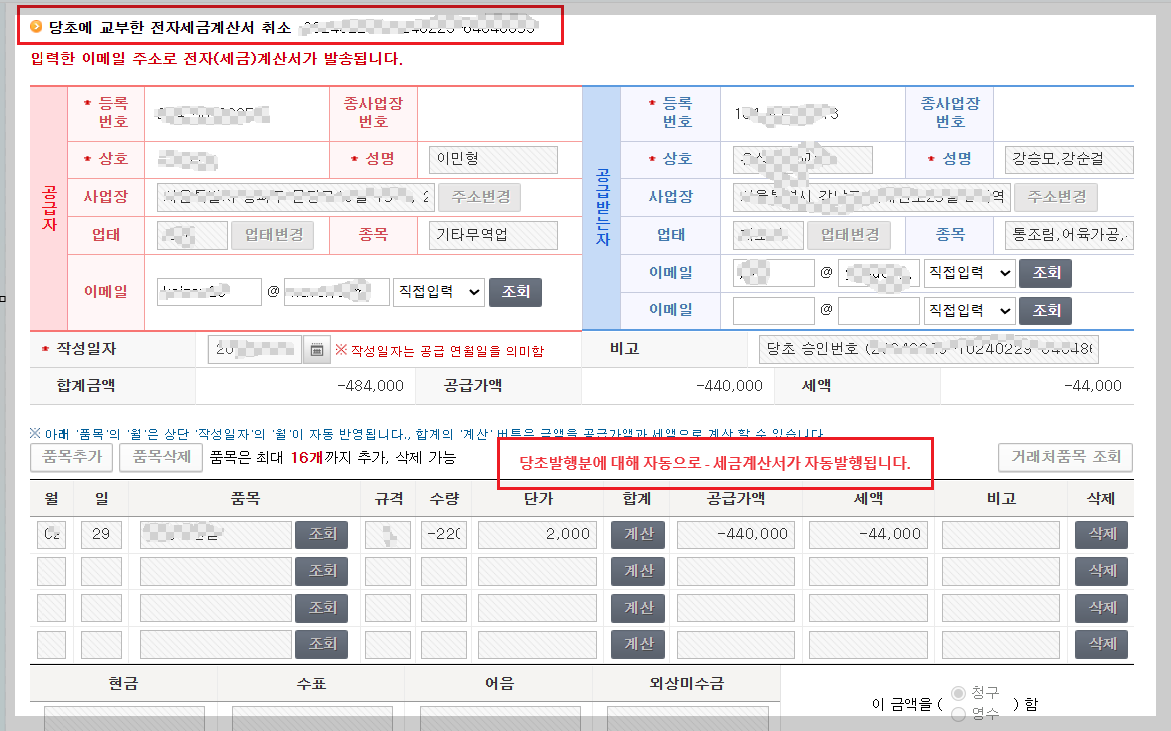Click 조회 next to buyer first email
The width and height of the screenshot is (1171, 731).
(1045, 272)
